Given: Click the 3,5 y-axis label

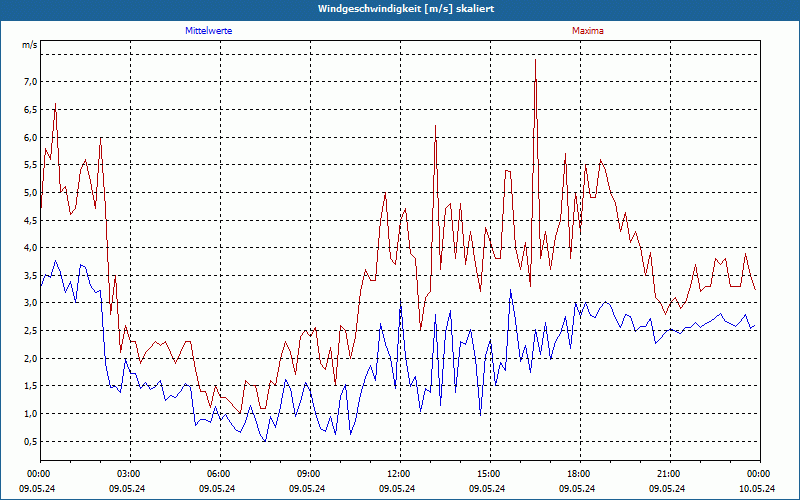Looking at the screenshot, I should (31, 276).
